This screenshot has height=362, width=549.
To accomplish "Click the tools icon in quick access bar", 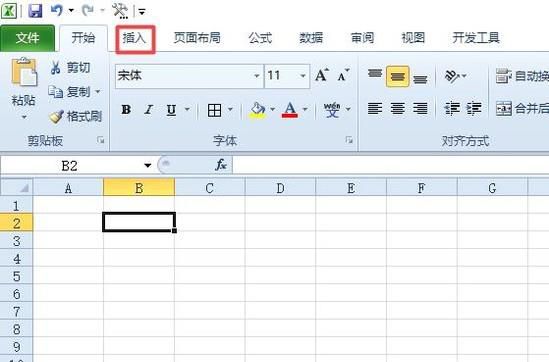I will click(x=120, y=10).
